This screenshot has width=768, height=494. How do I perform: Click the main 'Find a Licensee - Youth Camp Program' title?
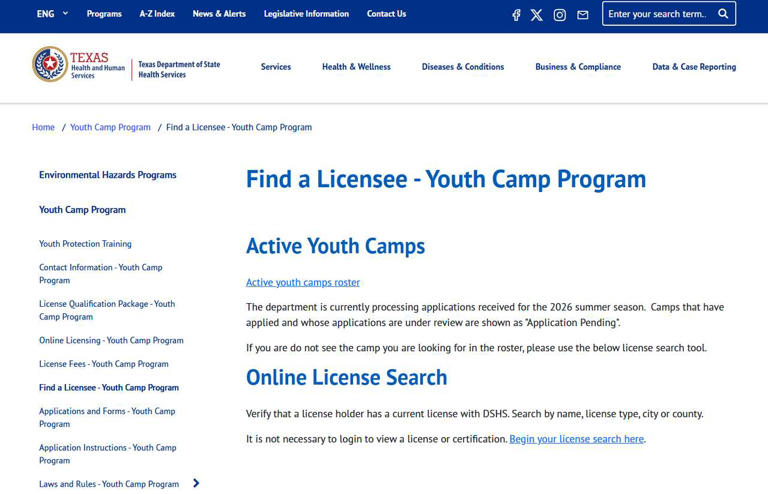point(446,179)
